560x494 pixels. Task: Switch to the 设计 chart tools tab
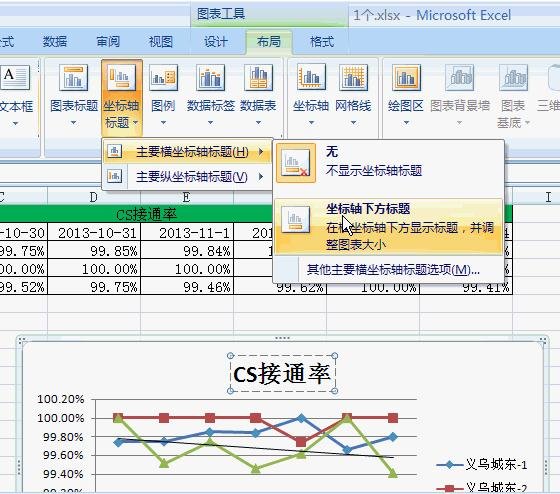click(216, 42)
